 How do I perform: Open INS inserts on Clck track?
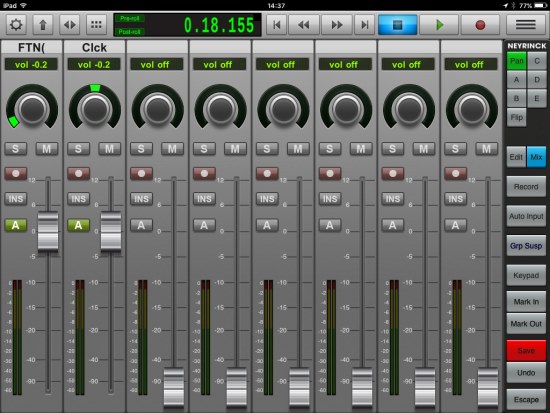click(x=78, y=199)
